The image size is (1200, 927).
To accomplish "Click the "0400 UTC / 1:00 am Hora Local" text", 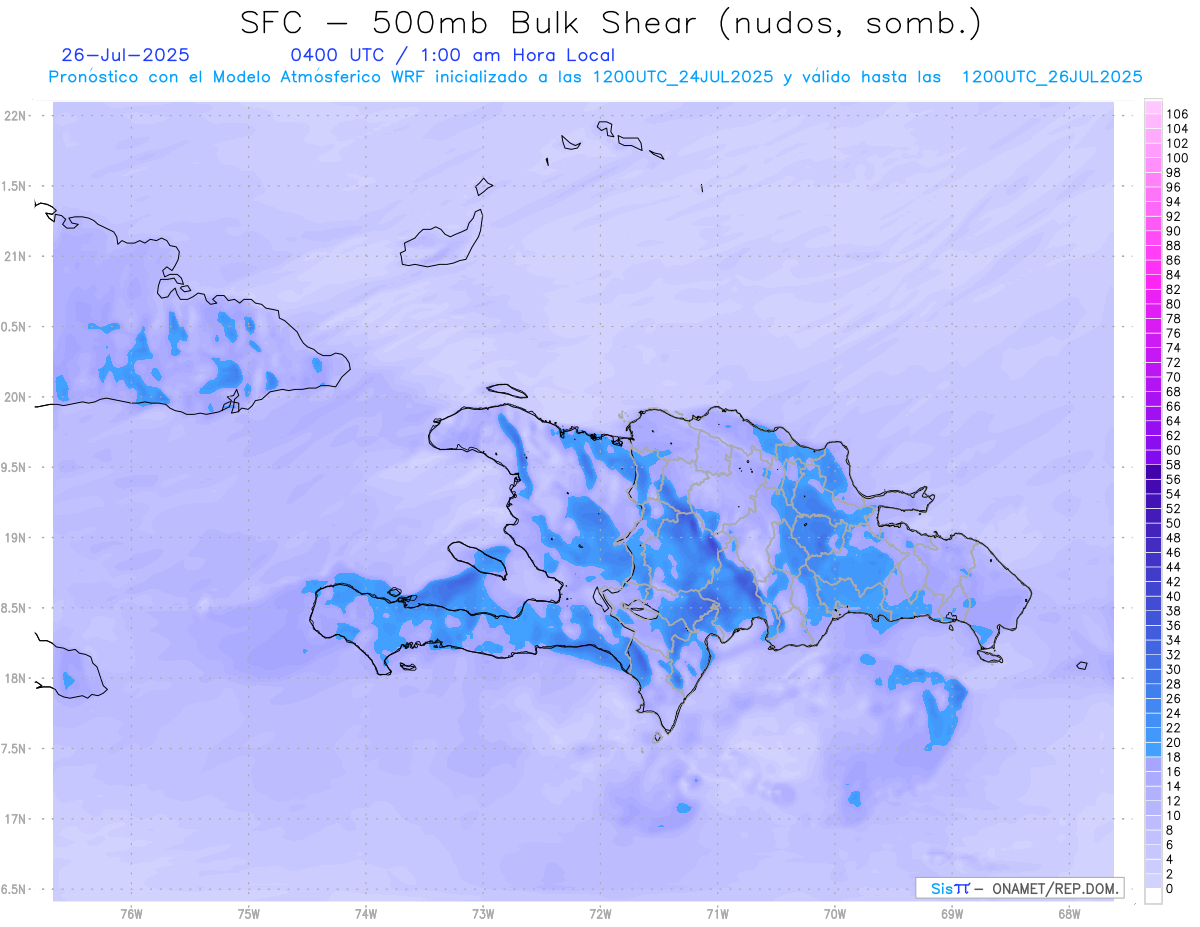I will tap(452, 55).
